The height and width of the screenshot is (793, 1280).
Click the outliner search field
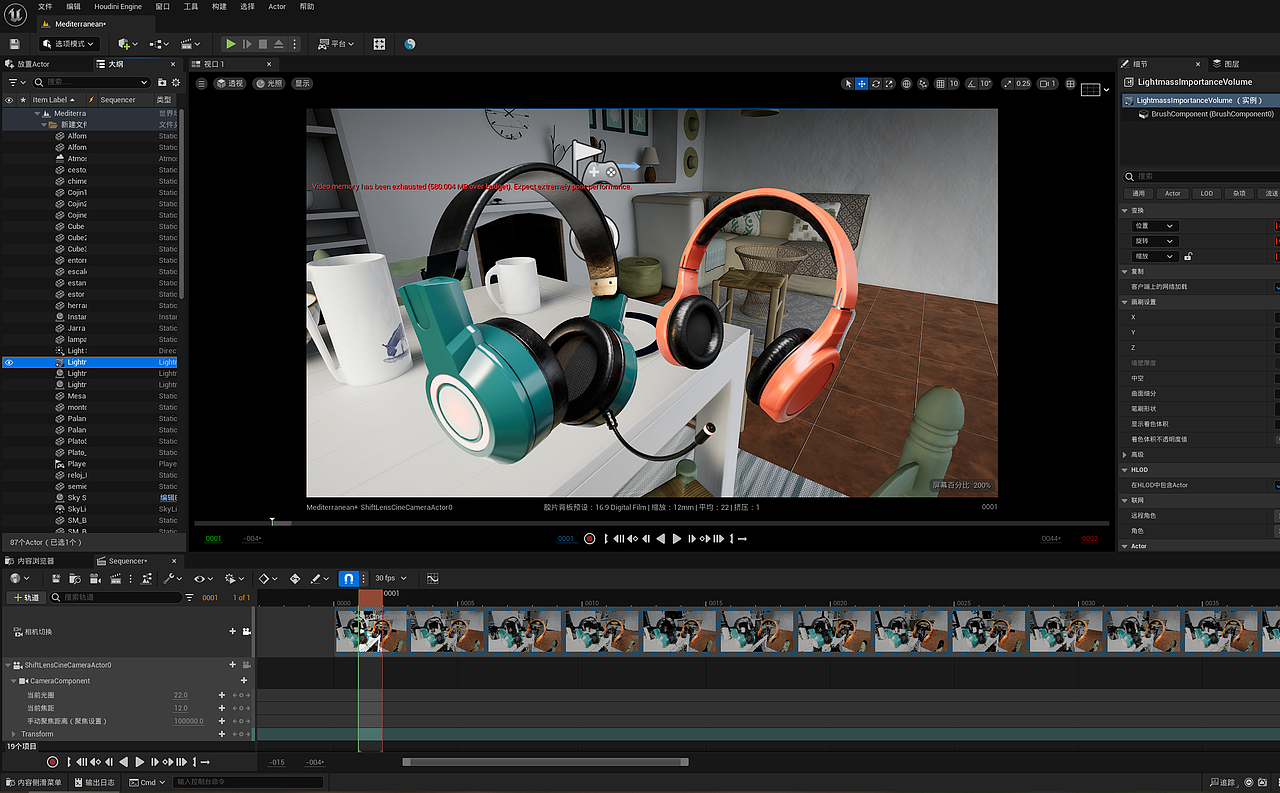pyautogui.click(x=90, y=82)
